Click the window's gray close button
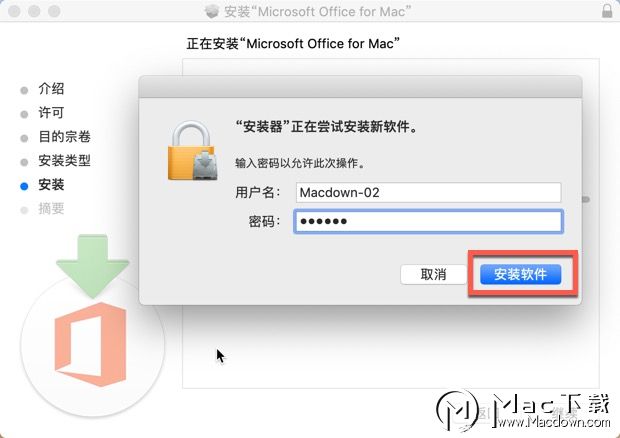The height and width of the screenshot is (438, 620). tap(14, 11)
